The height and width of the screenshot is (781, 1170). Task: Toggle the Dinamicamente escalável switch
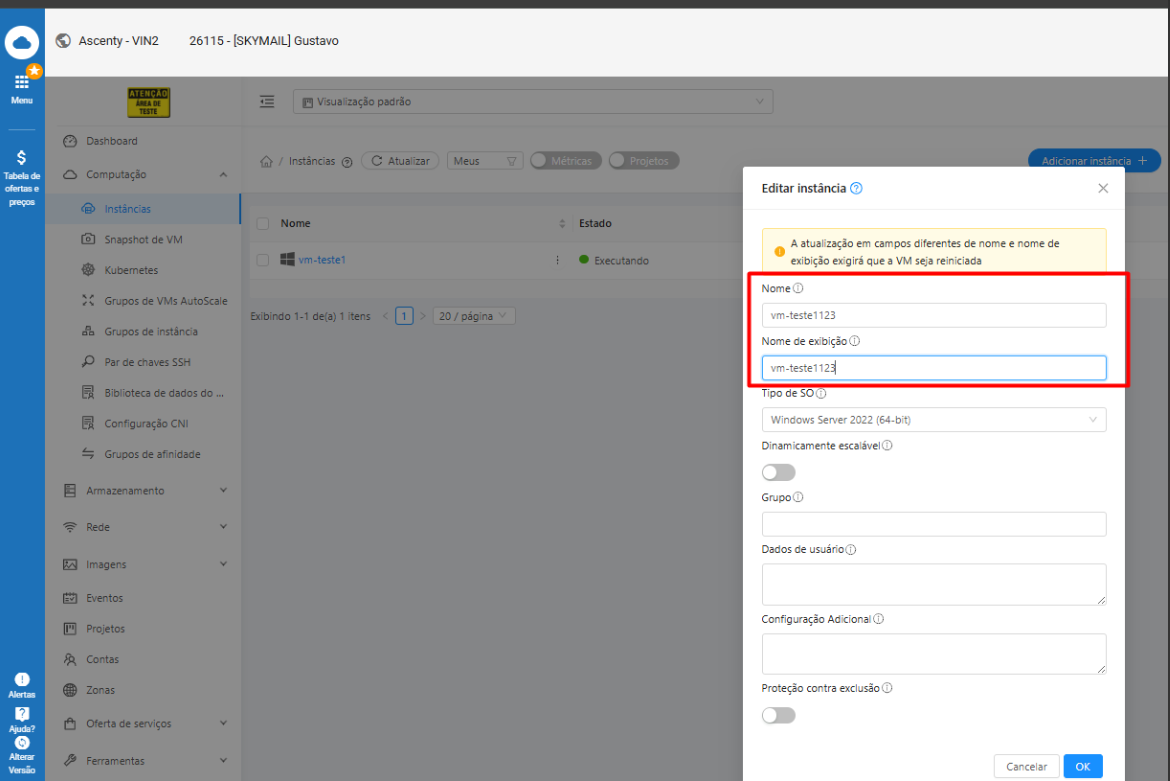778,472
